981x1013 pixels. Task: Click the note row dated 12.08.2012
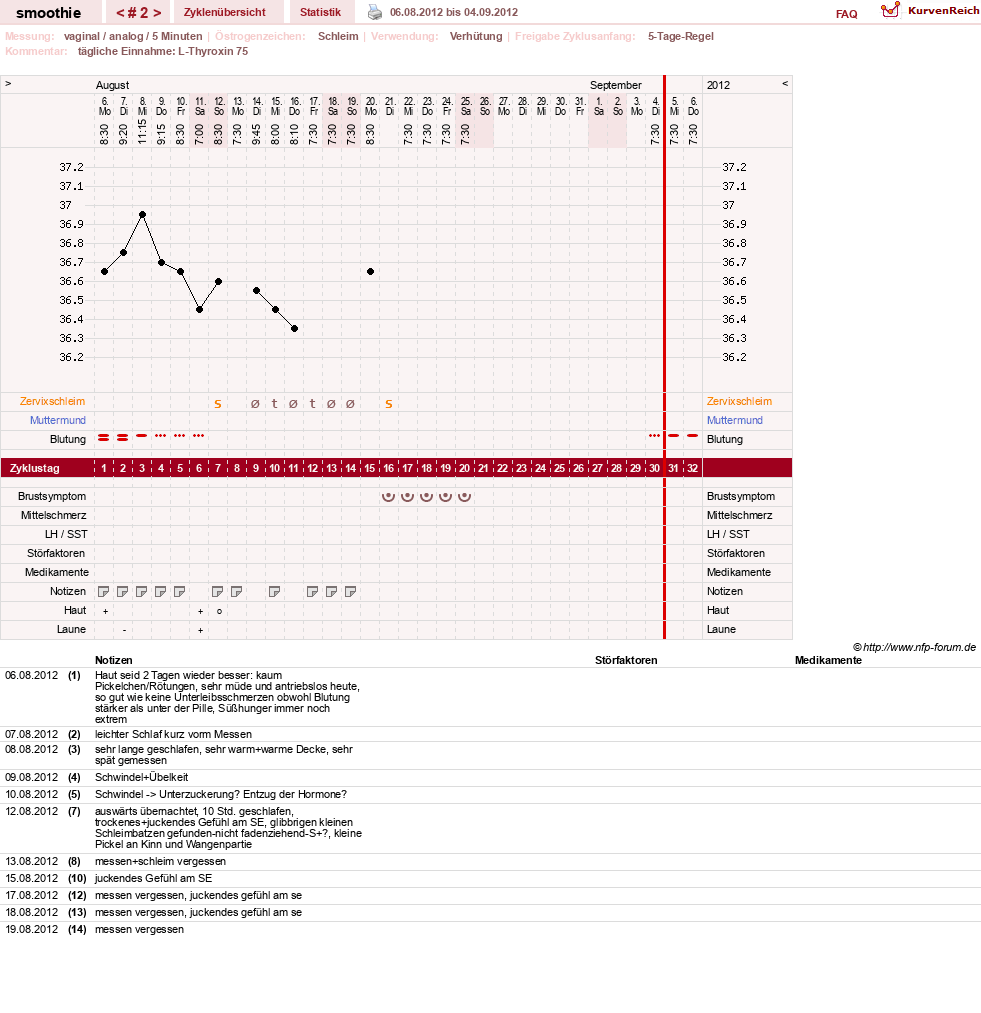pos(490,828)
